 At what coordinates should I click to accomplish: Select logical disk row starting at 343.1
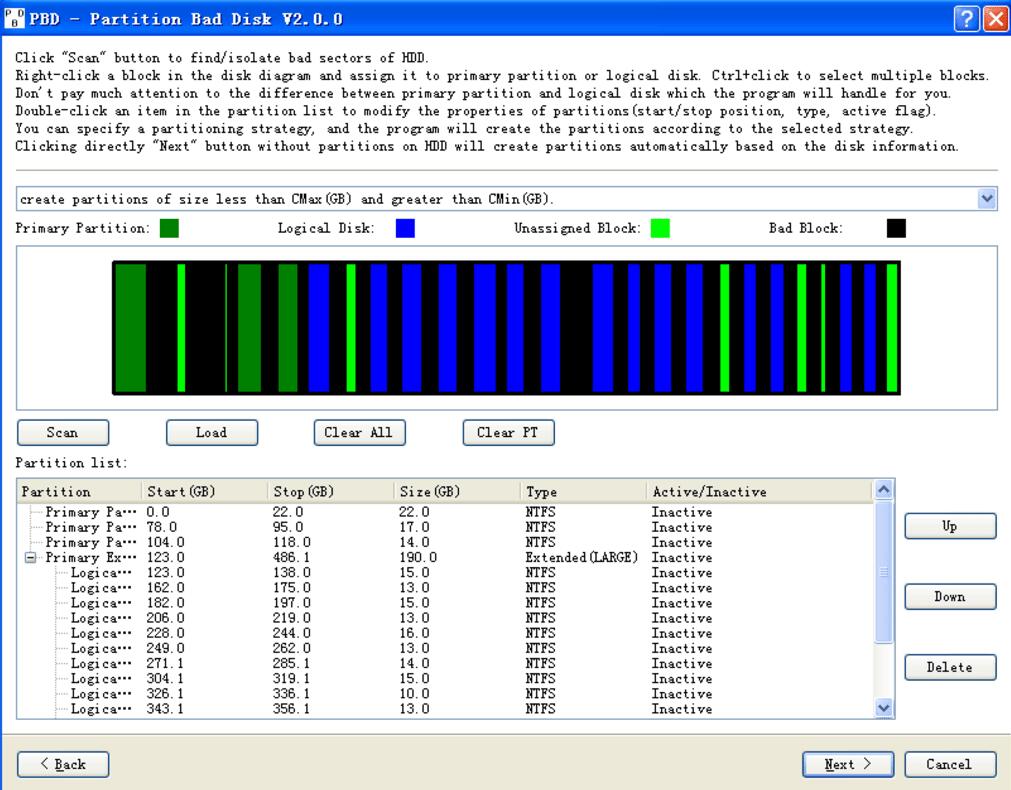pos(445,709)
